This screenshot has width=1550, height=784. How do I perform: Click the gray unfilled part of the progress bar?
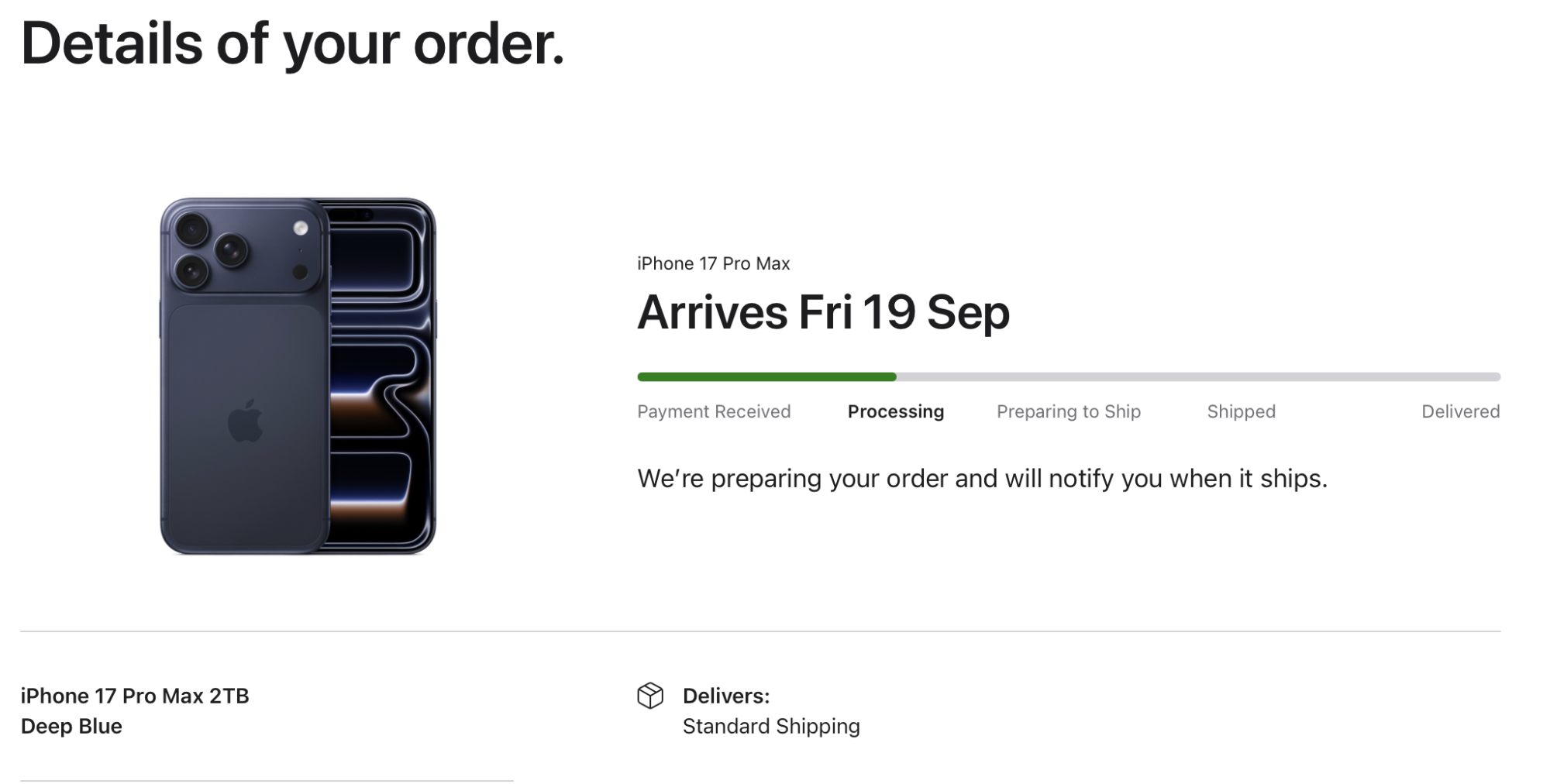pyautogui.click(x=1197, y=377)
